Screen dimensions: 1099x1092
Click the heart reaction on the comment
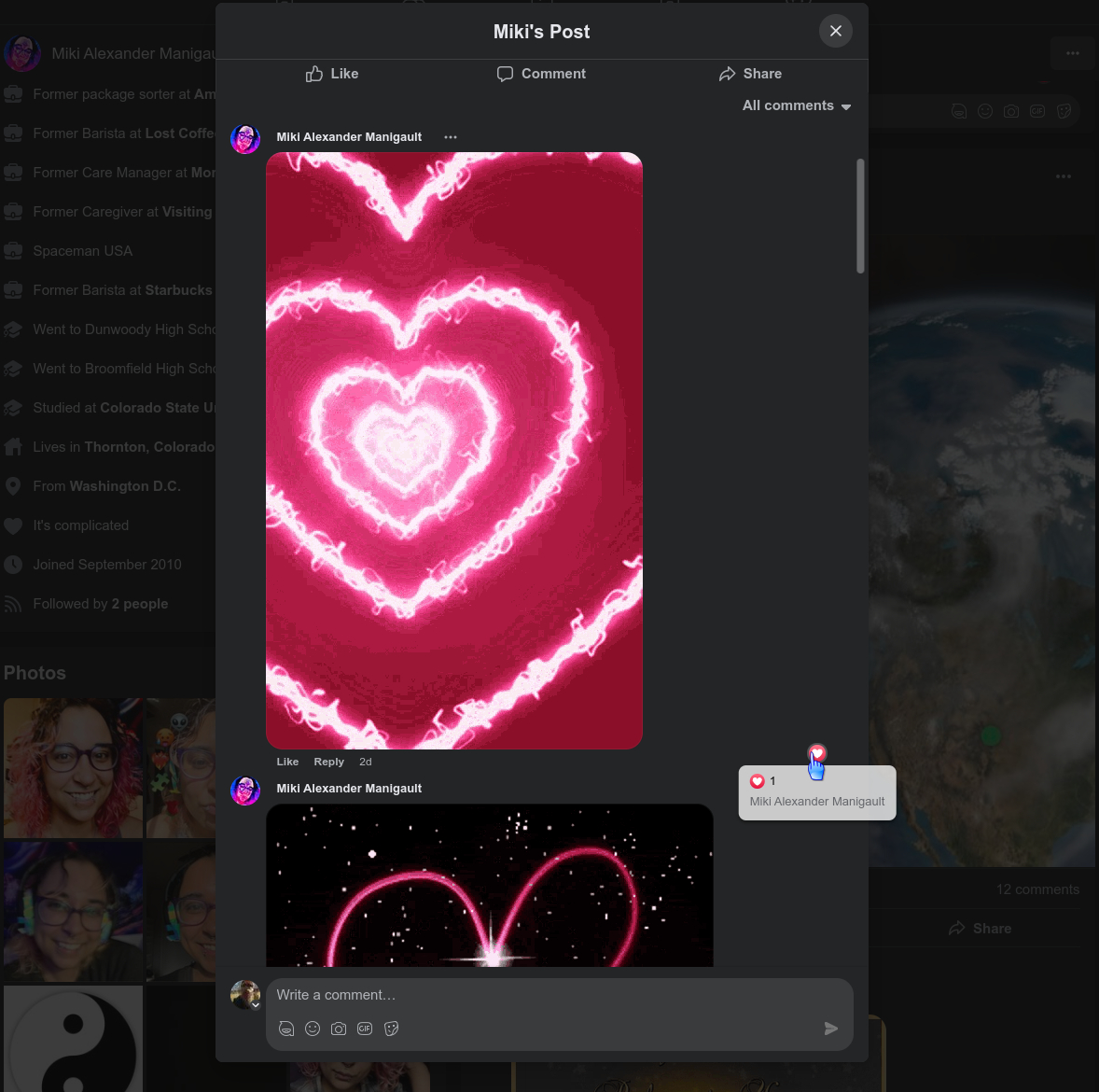[817, 753]
